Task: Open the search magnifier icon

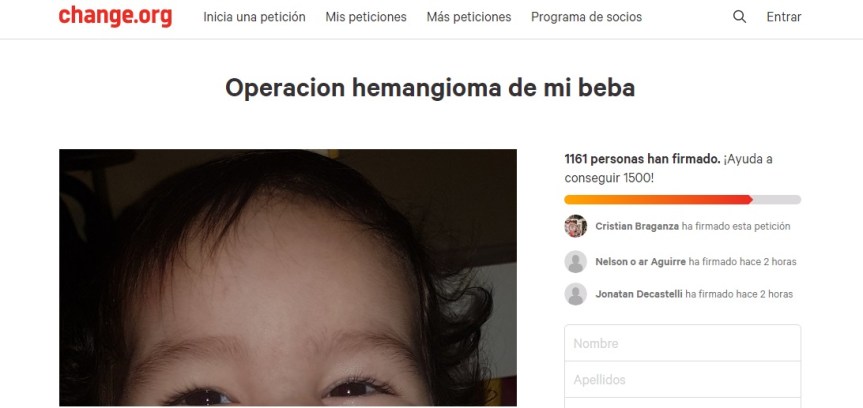Action: tap(740, 17)
